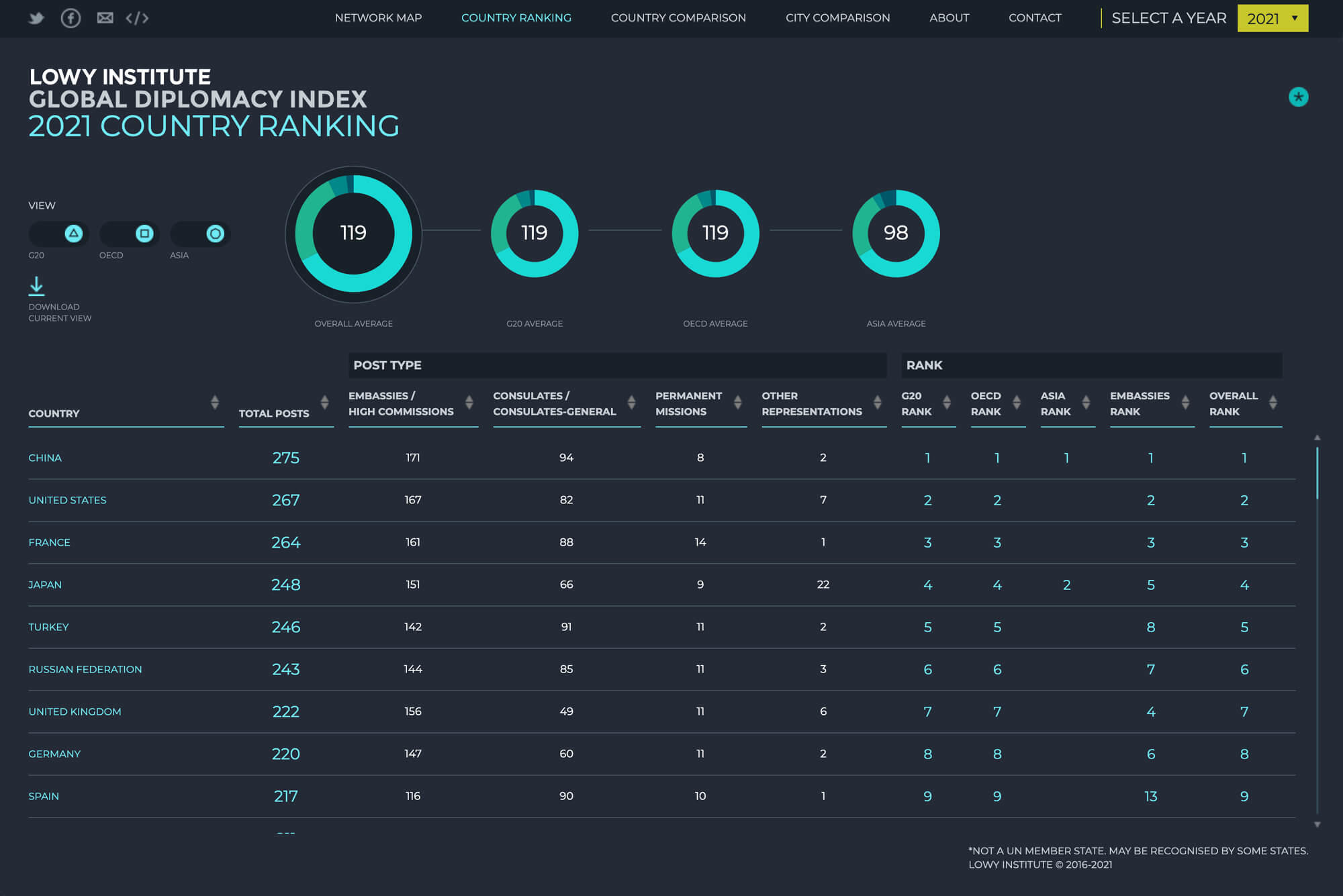This screenshot has width=1343, height=896.
Task: Open the About page
Action: pyautogui.click(x=949, y=18)
